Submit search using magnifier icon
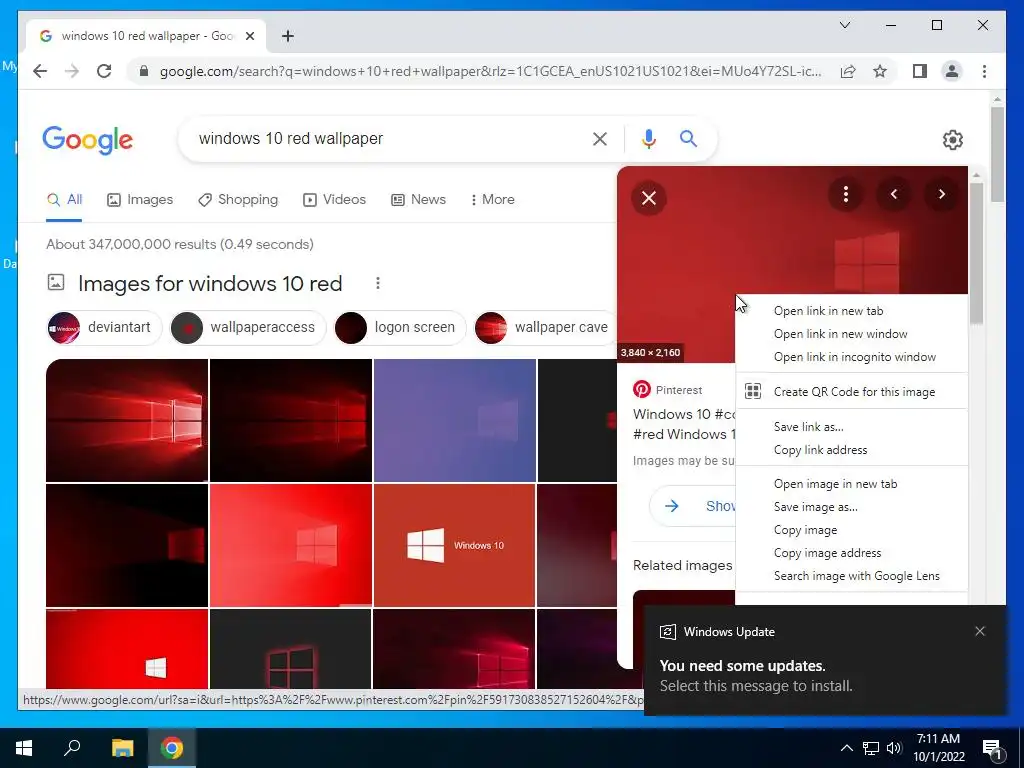 688,138
